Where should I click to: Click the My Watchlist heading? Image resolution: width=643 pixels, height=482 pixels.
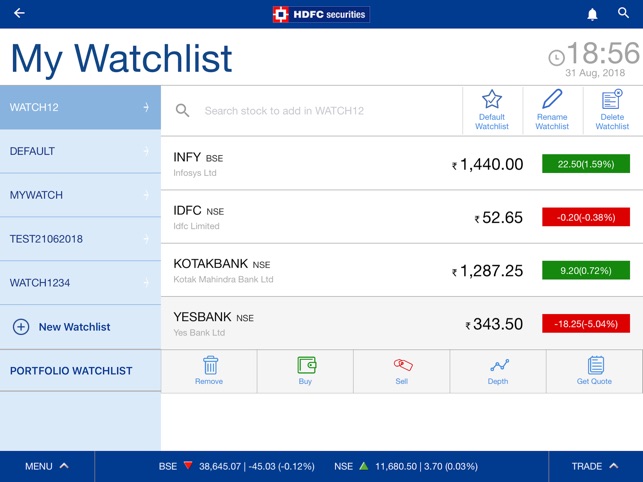point(121,59)
